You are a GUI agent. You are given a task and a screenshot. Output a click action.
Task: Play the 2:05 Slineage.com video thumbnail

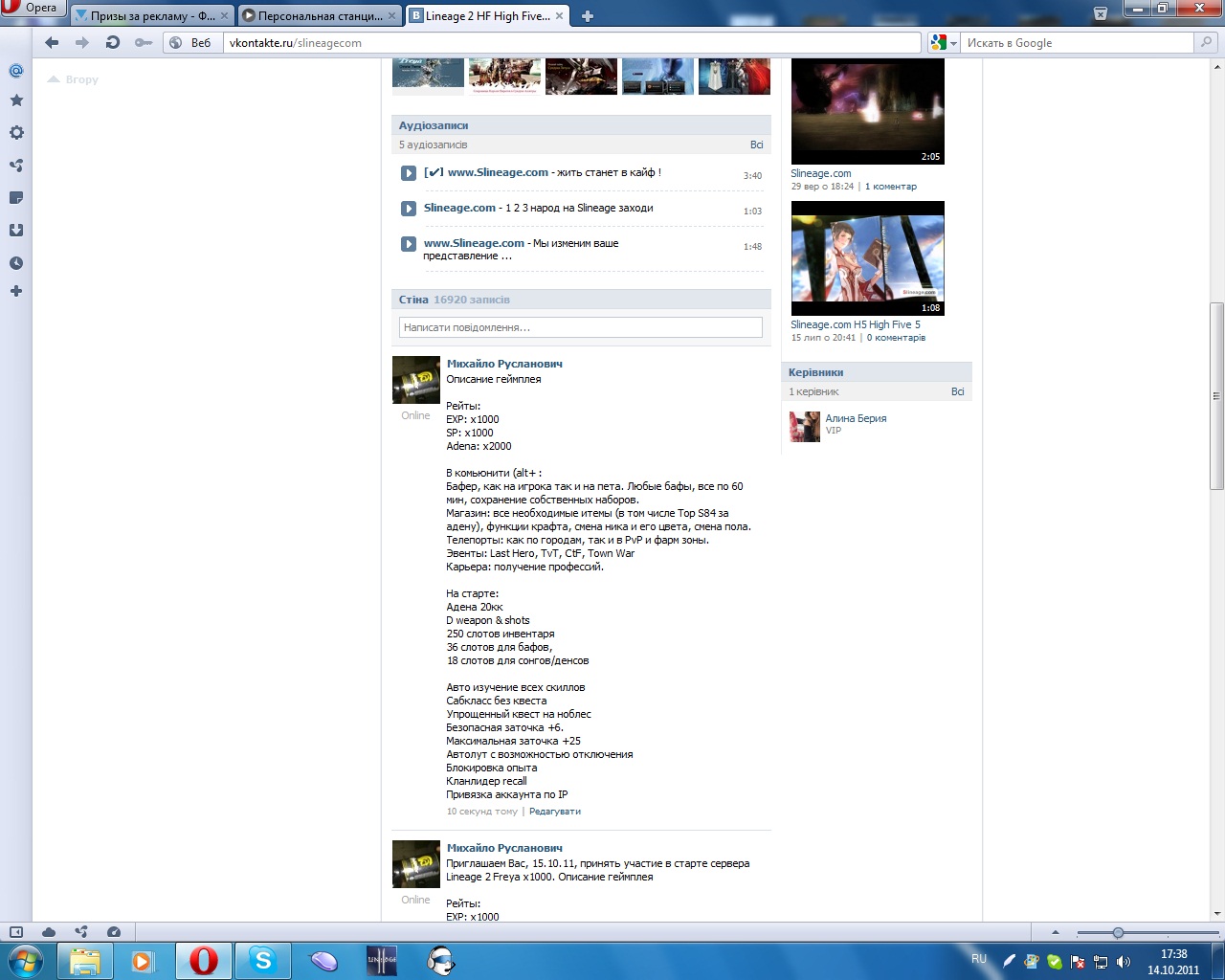point(868,111)
